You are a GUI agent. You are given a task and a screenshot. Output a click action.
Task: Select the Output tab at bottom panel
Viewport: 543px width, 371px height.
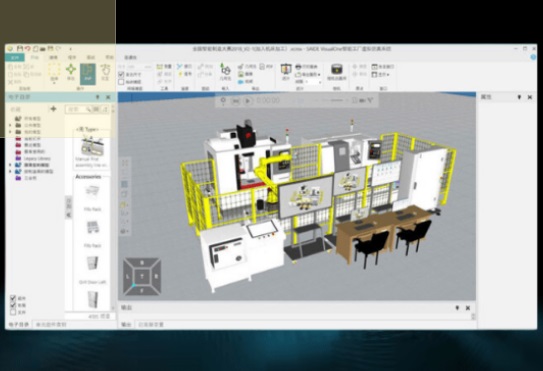[126, 325]
